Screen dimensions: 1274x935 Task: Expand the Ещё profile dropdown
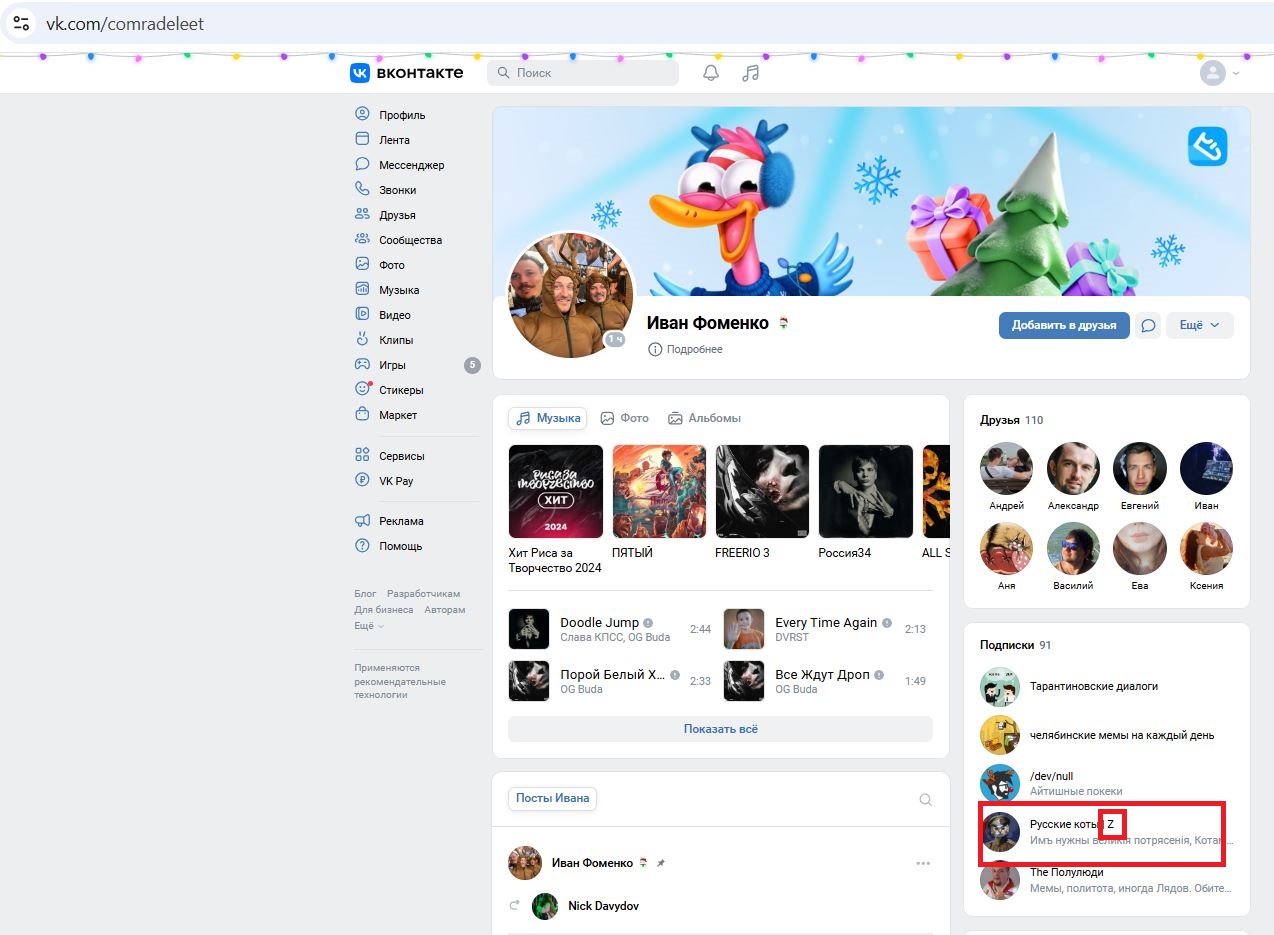(x=1200, y=325)
